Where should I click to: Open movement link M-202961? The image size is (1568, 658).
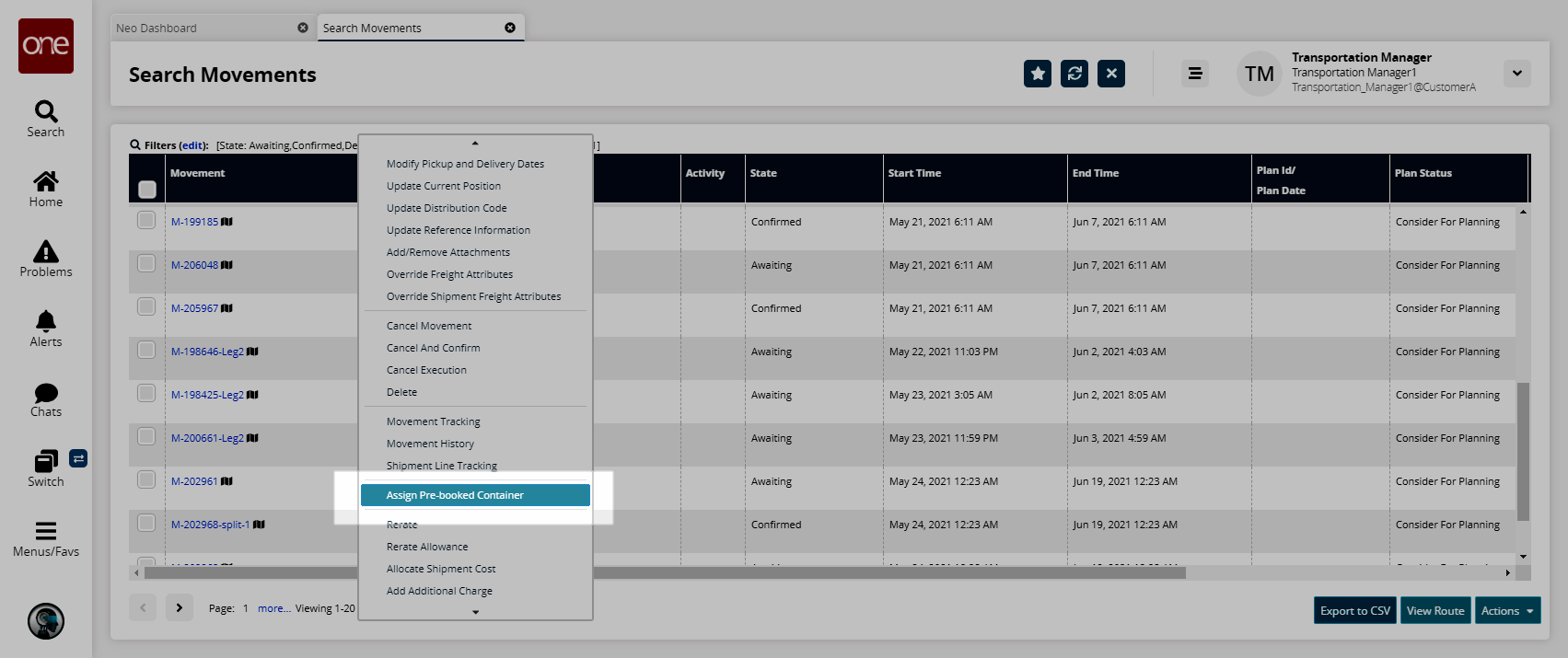[x=194, y=481]
